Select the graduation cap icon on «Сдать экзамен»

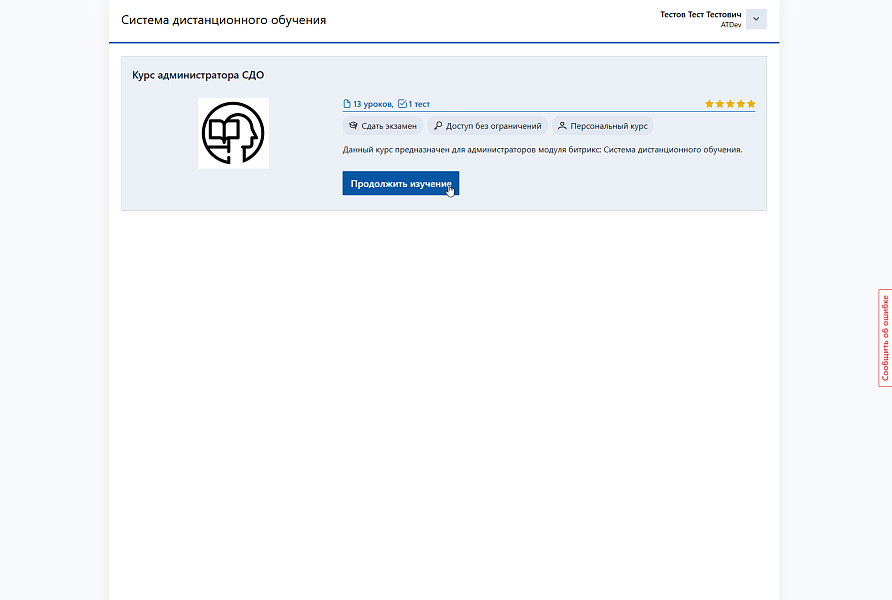[x=354, y=125]
